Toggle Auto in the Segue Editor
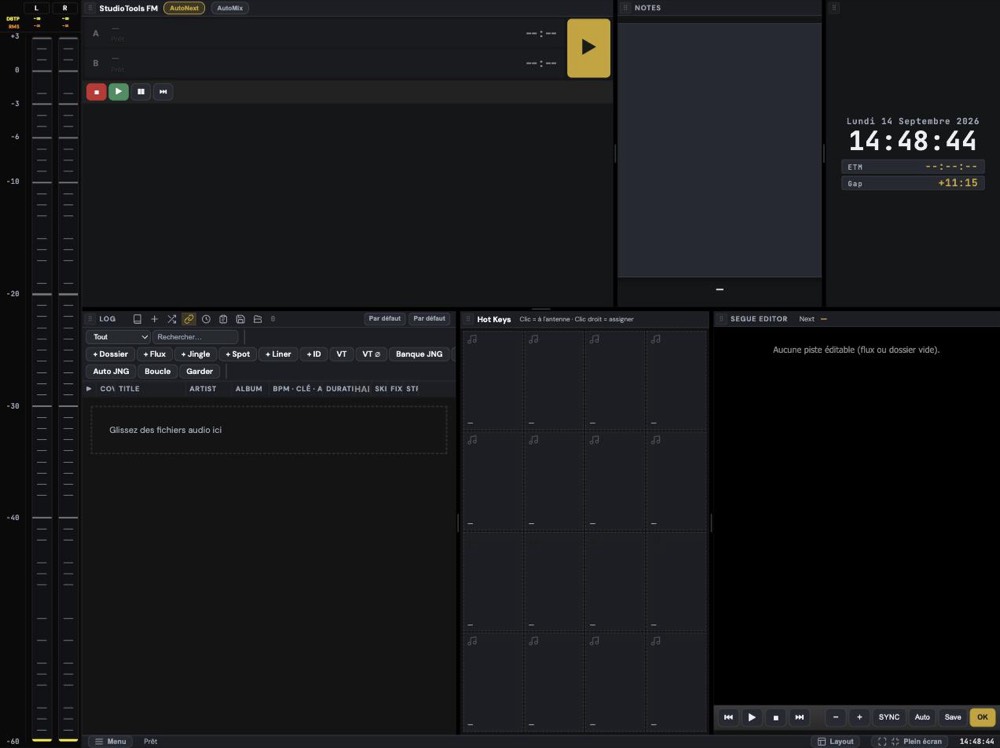 pyautogui.click(x=922, y=717)
